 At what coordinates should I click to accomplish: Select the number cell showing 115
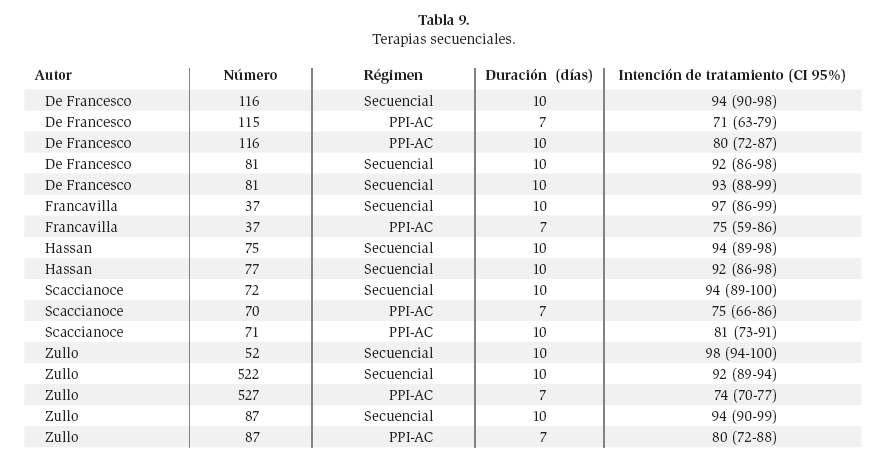250,122
